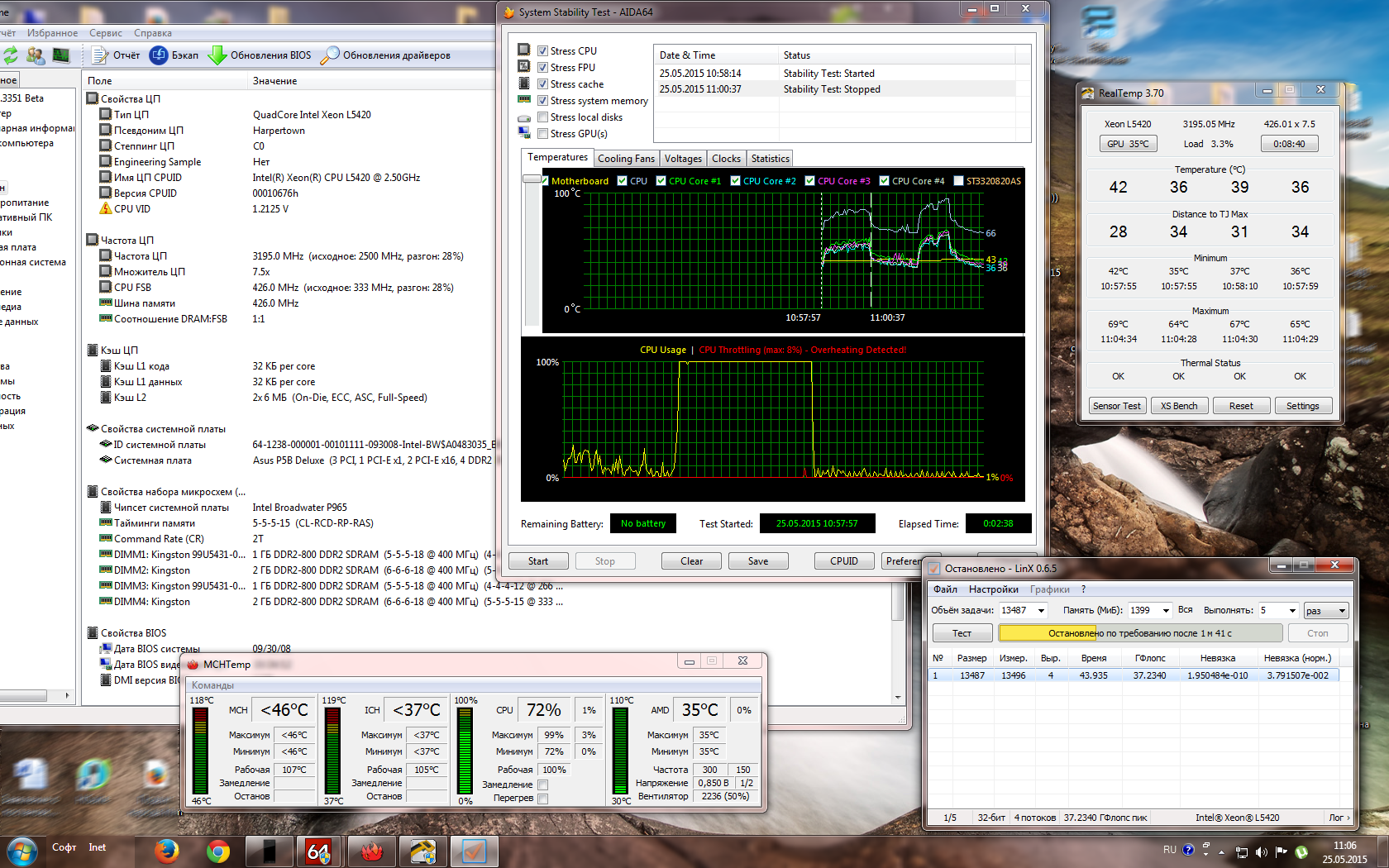This screenshot has height=868, width=1389.
Task: Open the Объём задачи dropdown in LinX
Action: pyautogui.click(x=1041, y=610)
